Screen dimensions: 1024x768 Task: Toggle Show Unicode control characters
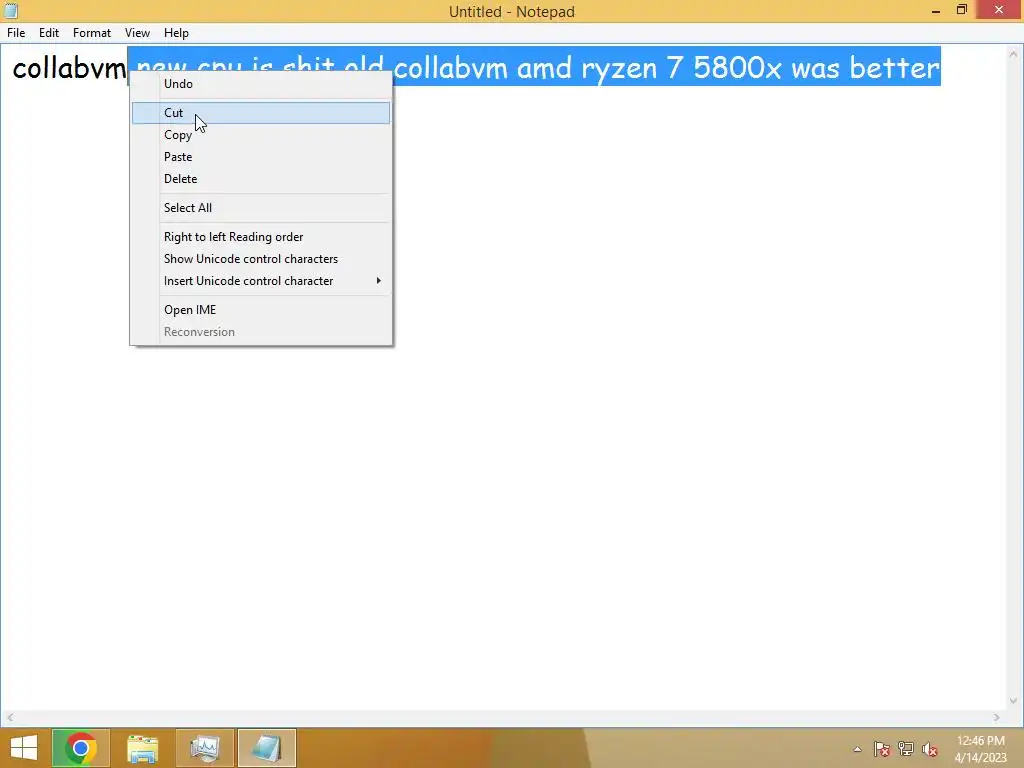click(261, 259)
